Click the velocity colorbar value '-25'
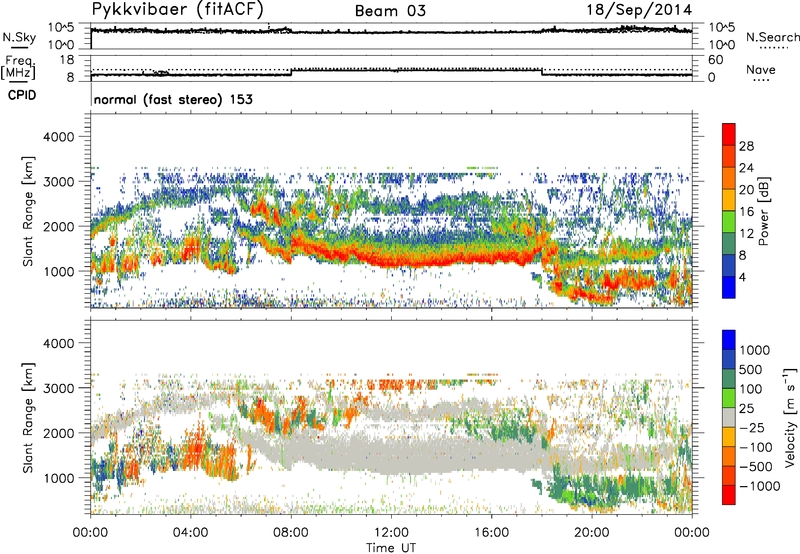The height and width of the screenshot is (554, 800). tap(754, 427)
